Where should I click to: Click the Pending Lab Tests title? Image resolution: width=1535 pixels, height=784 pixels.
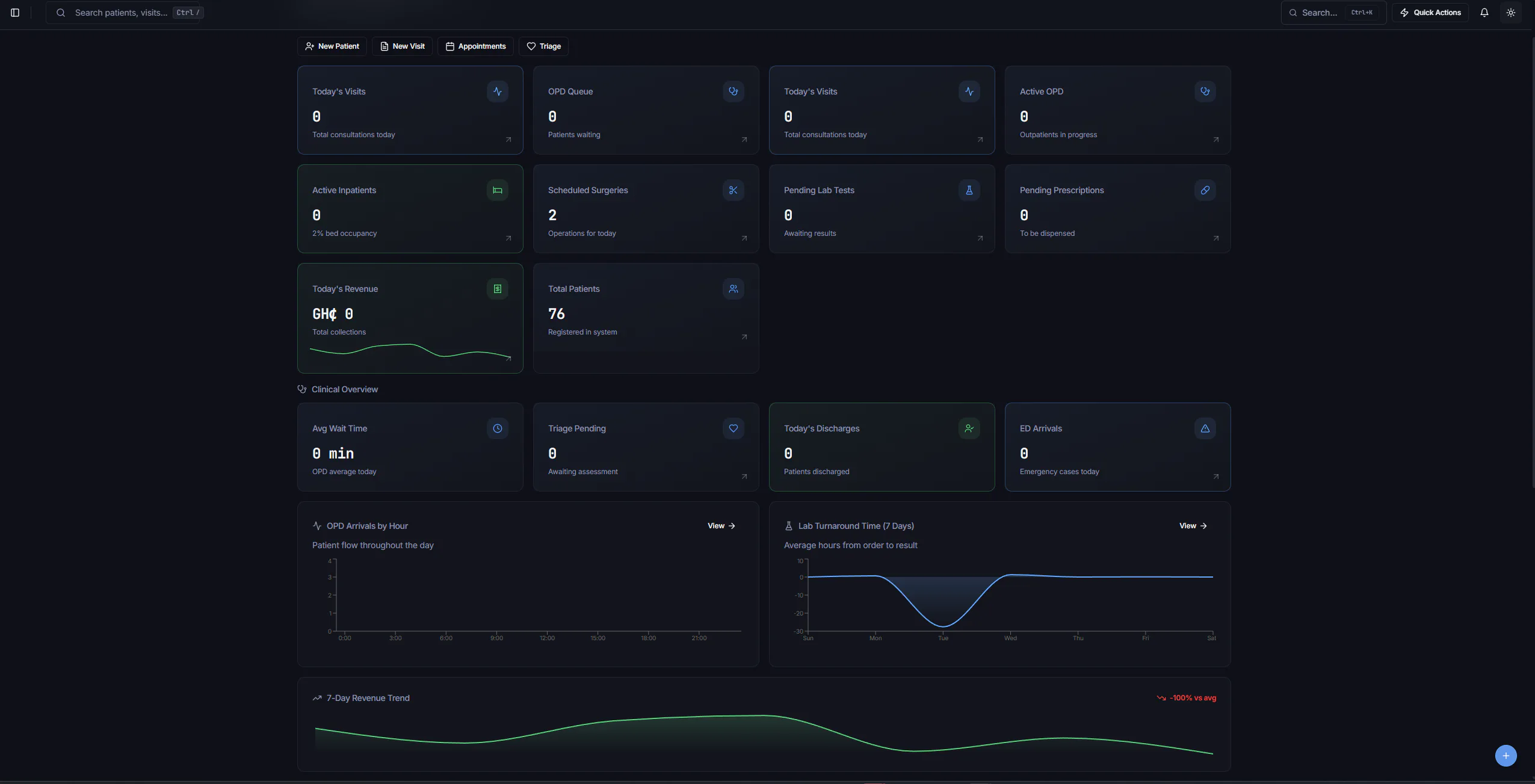click(819, 190)
